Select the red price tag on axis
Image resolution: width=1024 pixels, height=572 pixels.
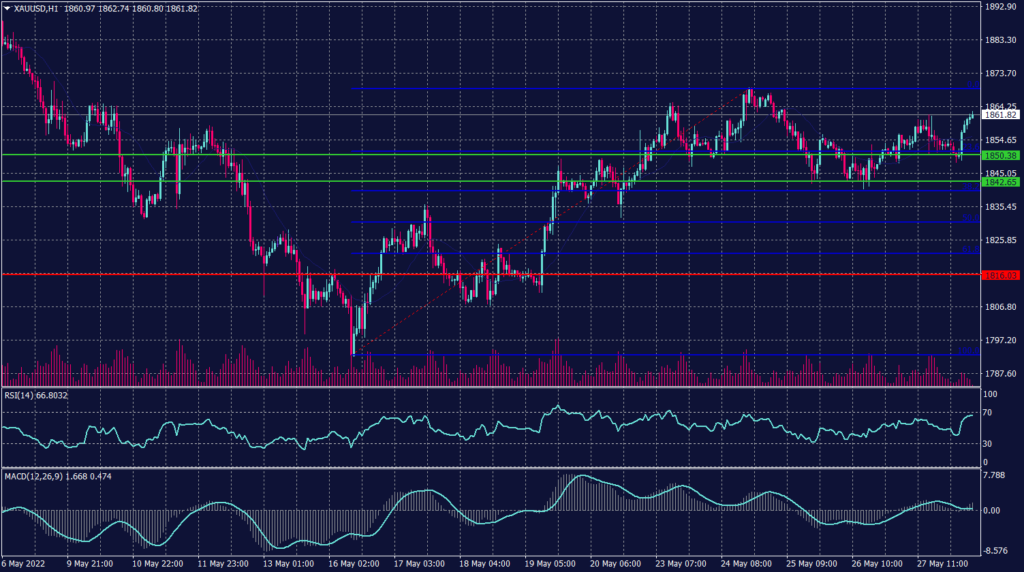tap(999, 275)
